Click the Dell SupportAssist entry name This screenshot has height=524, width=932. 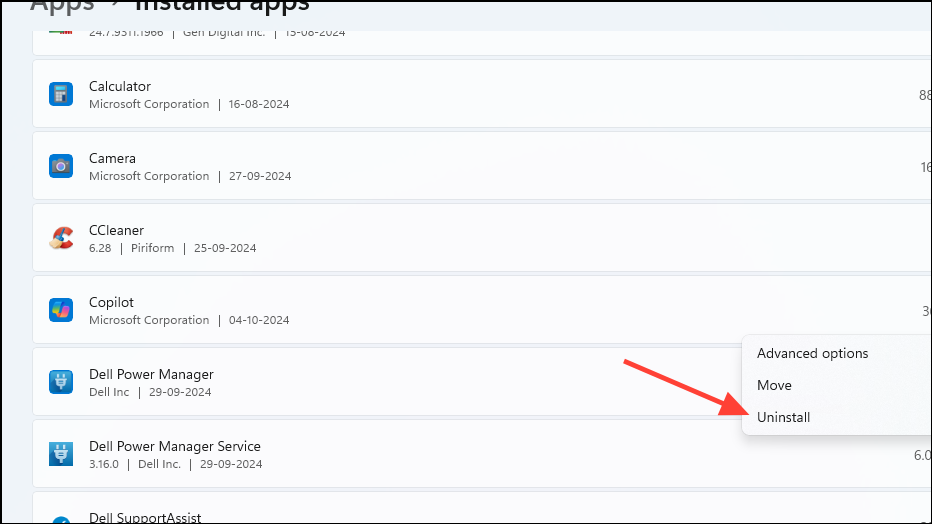(x=145, y=517)
